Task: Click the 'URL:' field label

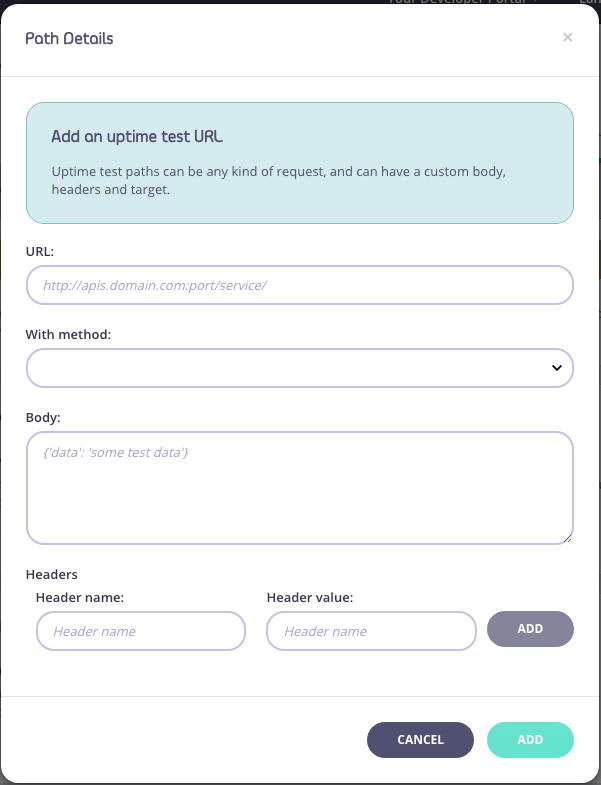Action: [40, 250]
